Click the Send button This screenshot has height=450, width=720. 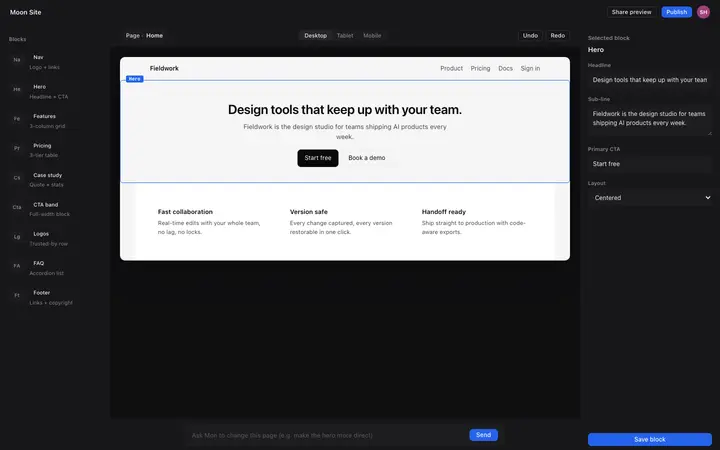tap(483, 435)
